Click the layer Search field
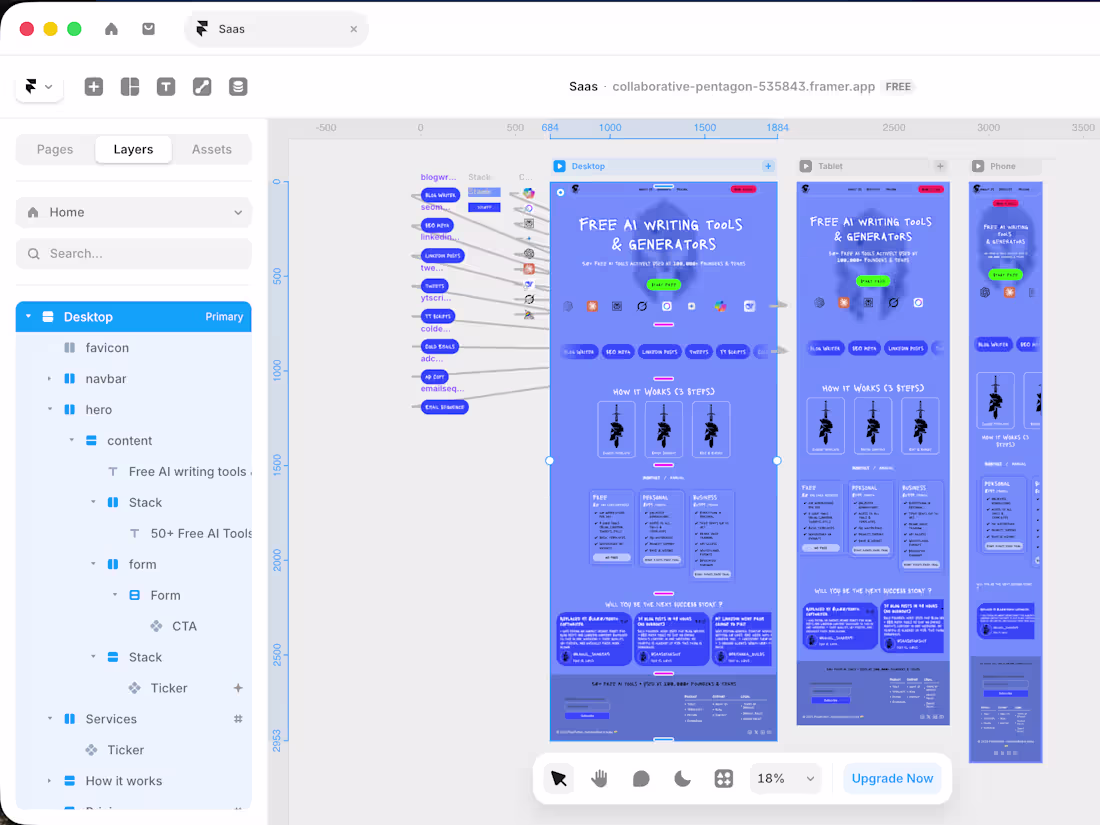This screenshot has width=1100, height=825. coord(133,254)
